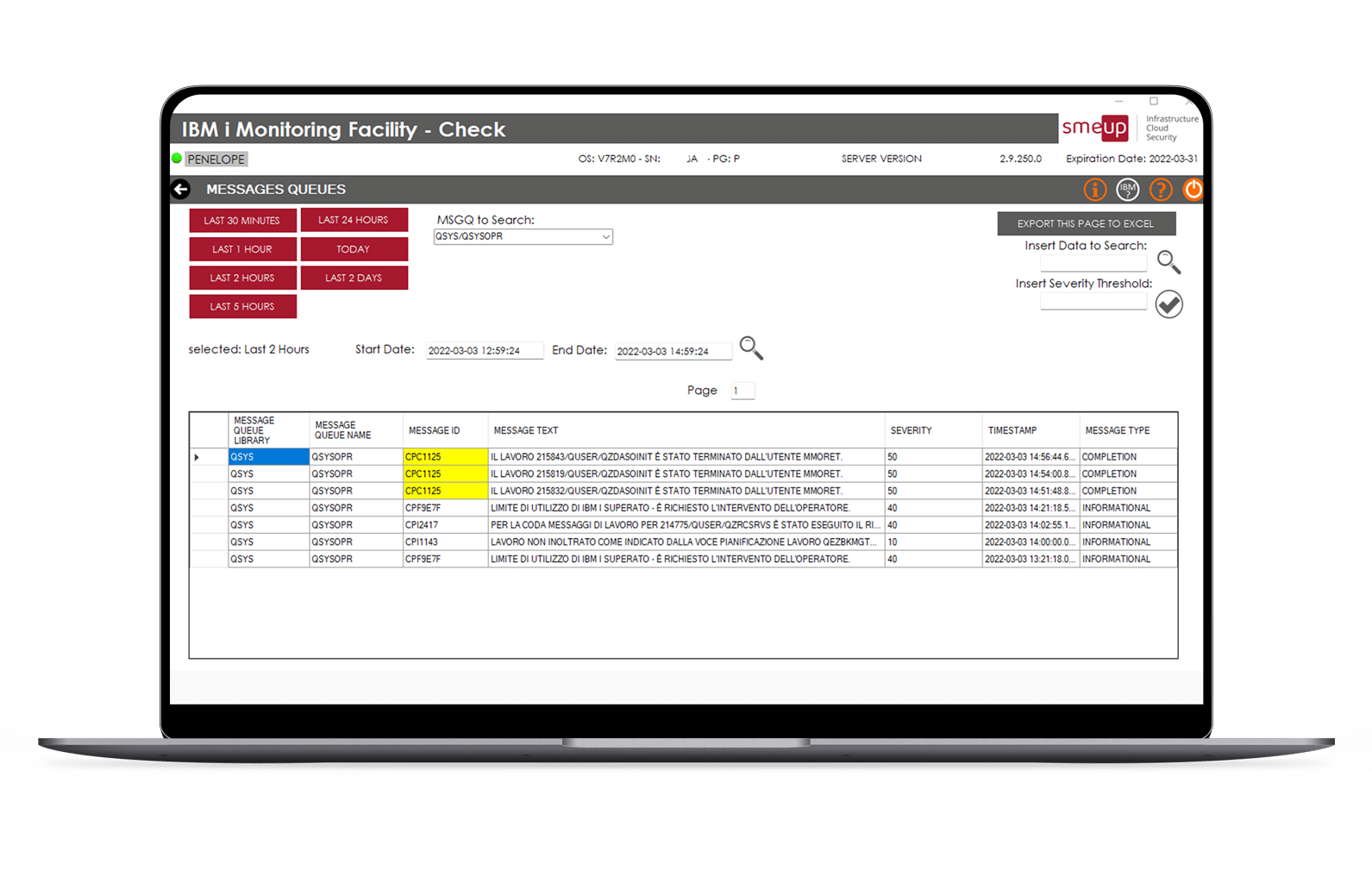Apply severity threshold with checkmark icon
This screenshot has height=896, width=1372.
click(x=1168, y=304)
